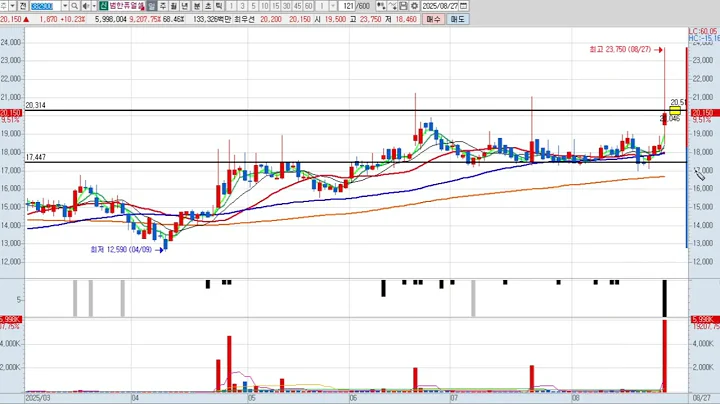The height and width of the screenshot is (404, 720).
Task: Select monthly 월 period toggle
Action: [x=174, y=6]
